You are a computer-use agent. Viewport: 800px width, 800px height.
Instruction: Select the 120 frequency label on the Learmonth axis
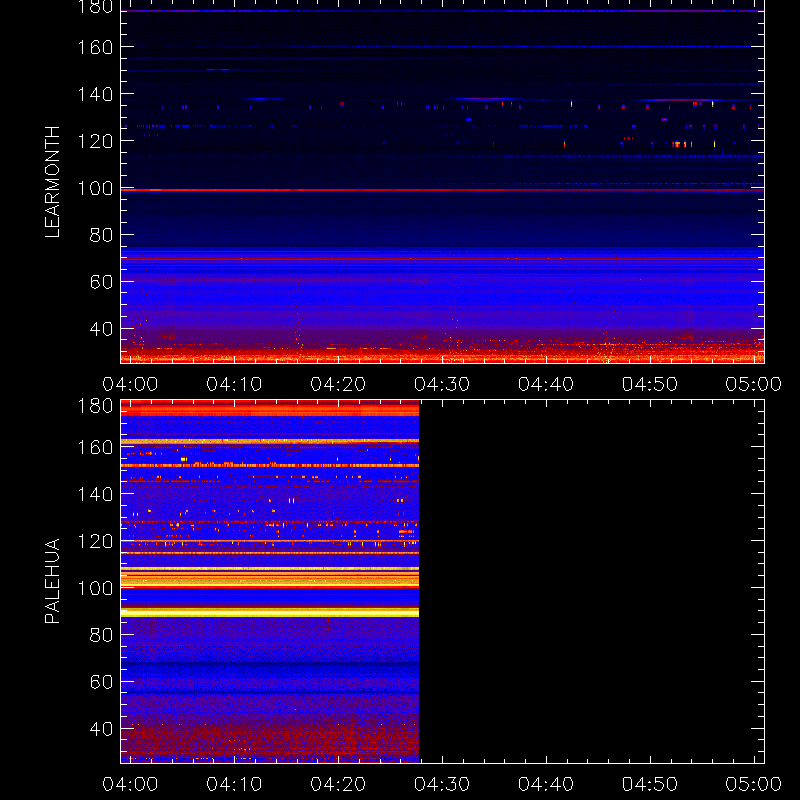[95, 141]
